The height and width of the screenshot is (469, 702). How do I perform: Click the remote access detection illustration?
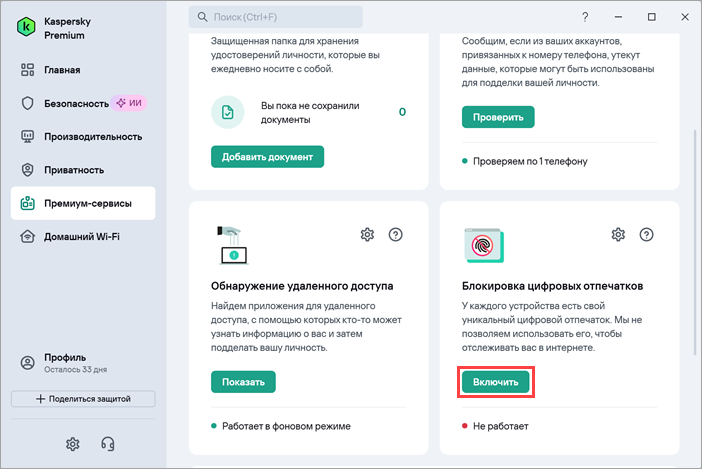233,245
